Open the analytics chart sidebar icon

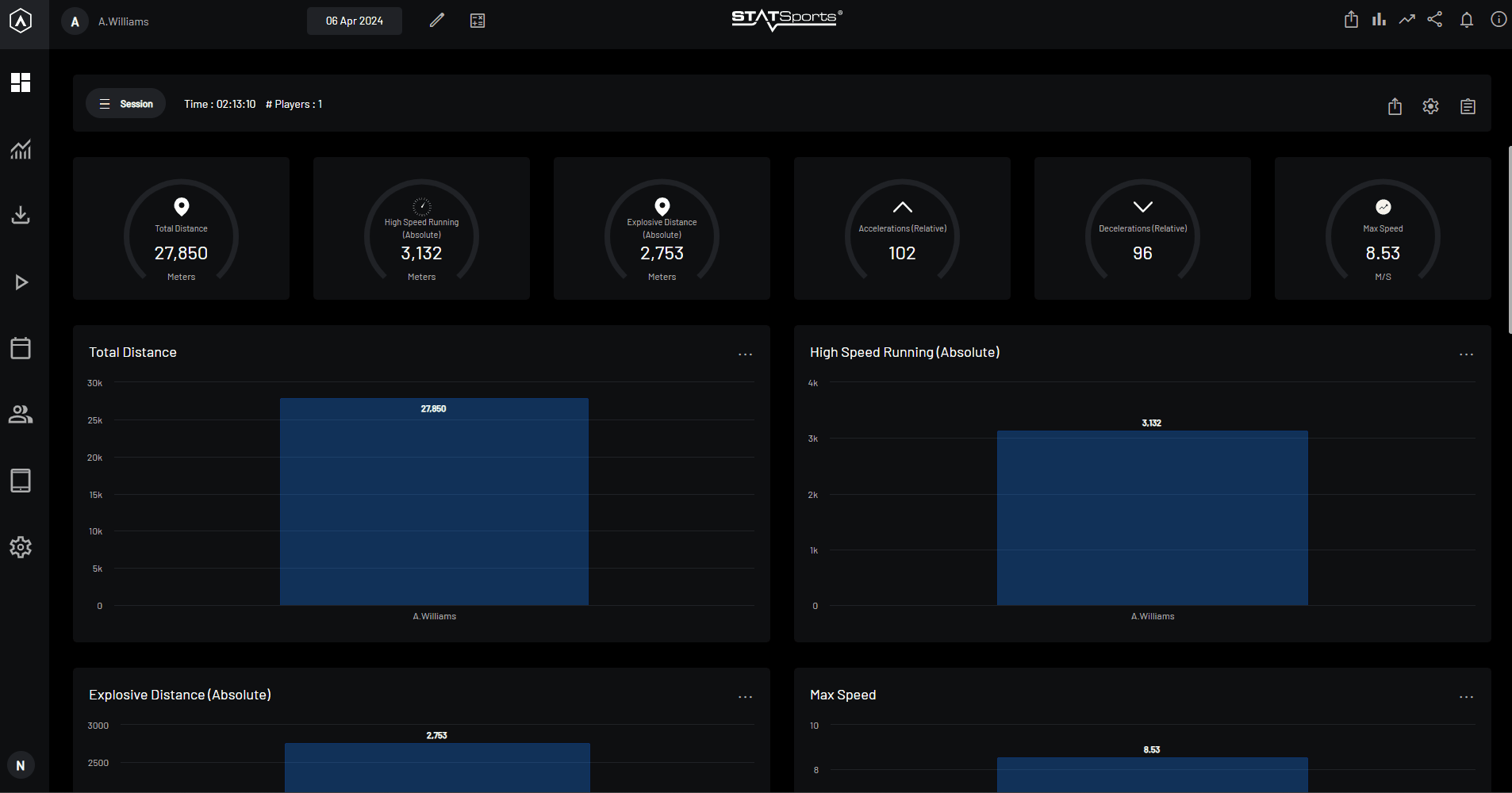(21, 149)
